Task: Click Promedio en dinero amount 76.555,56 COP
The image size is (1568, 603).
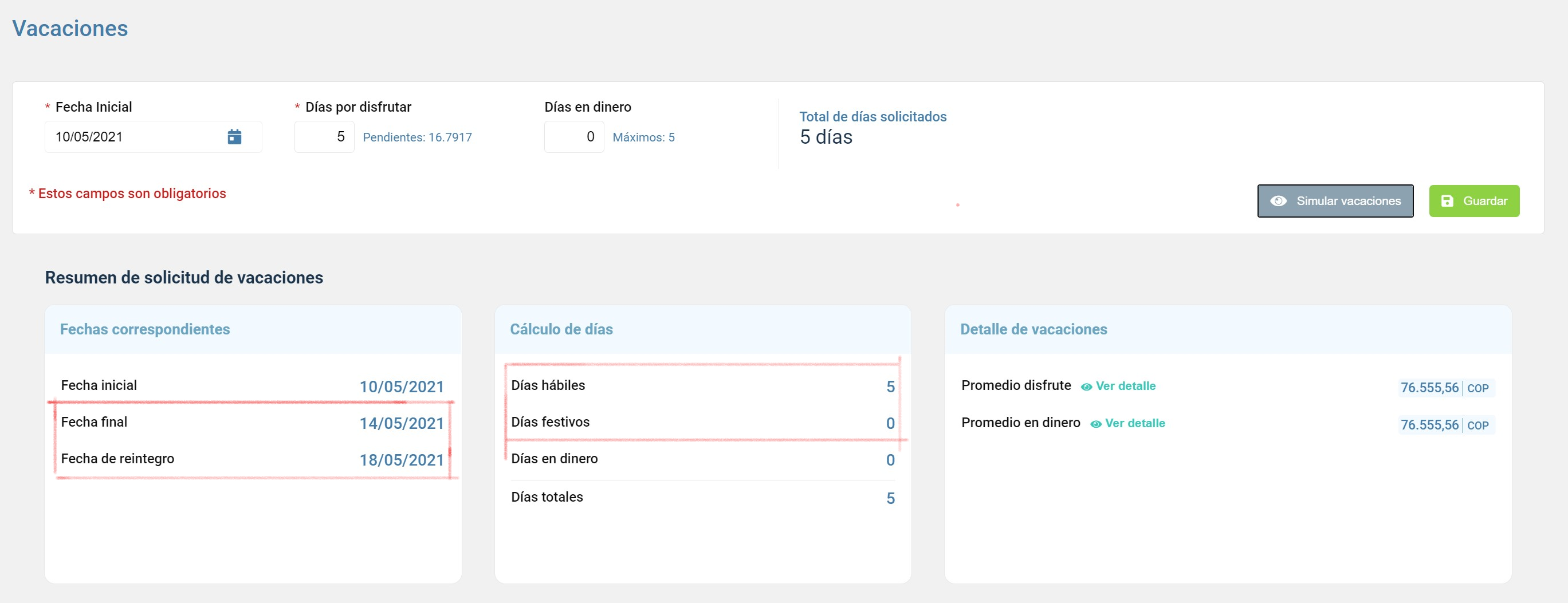Action: coord(1446,425)
